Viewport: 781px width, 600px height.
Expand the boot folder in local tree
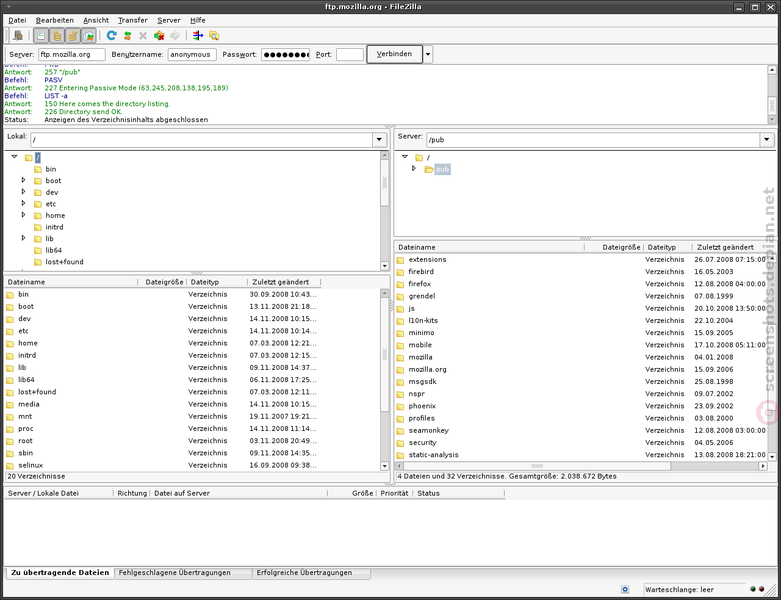tap(23, 180)
